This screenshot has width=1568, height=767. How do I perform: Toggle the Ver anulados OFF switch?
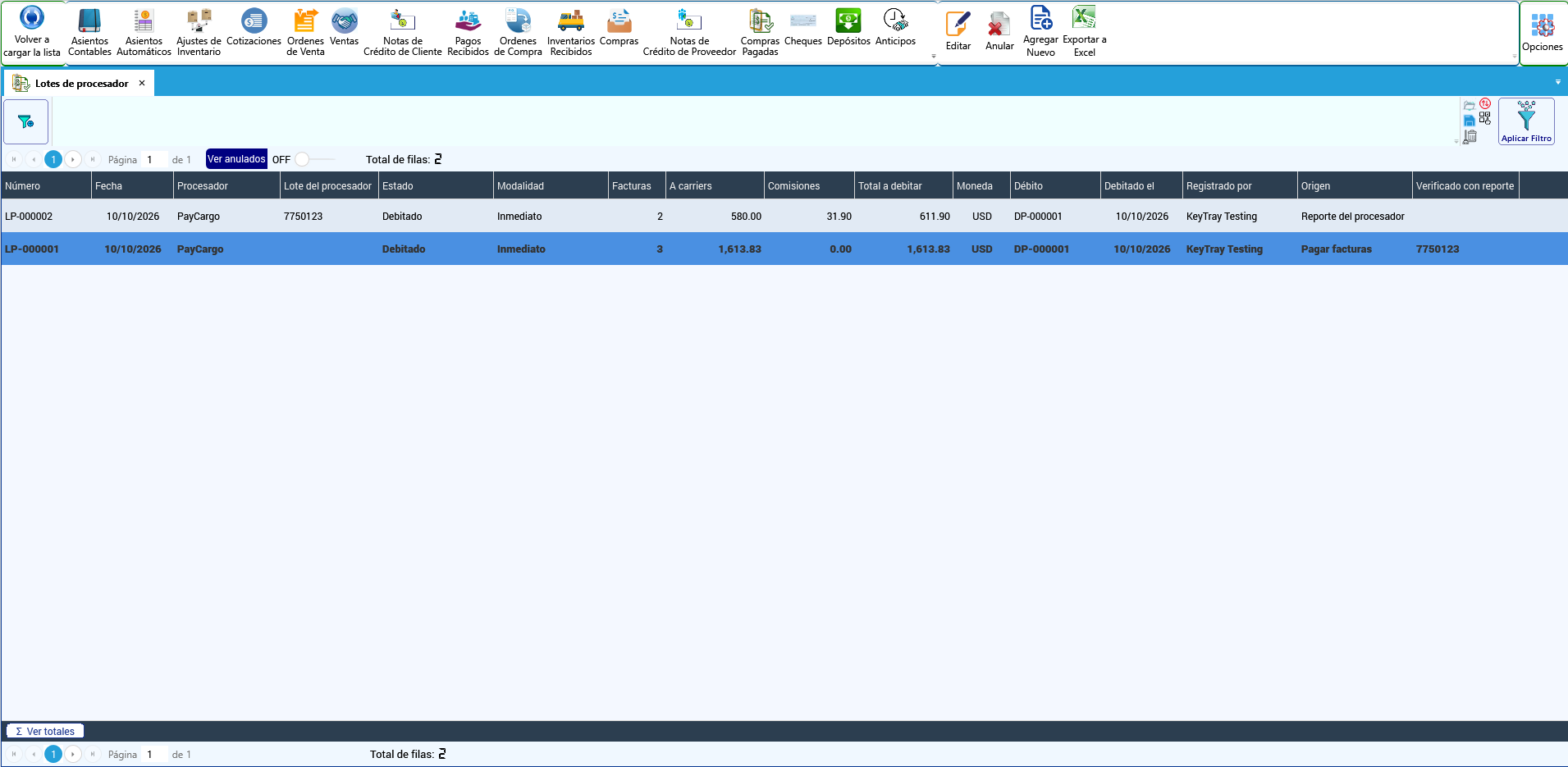coord(315,159)
